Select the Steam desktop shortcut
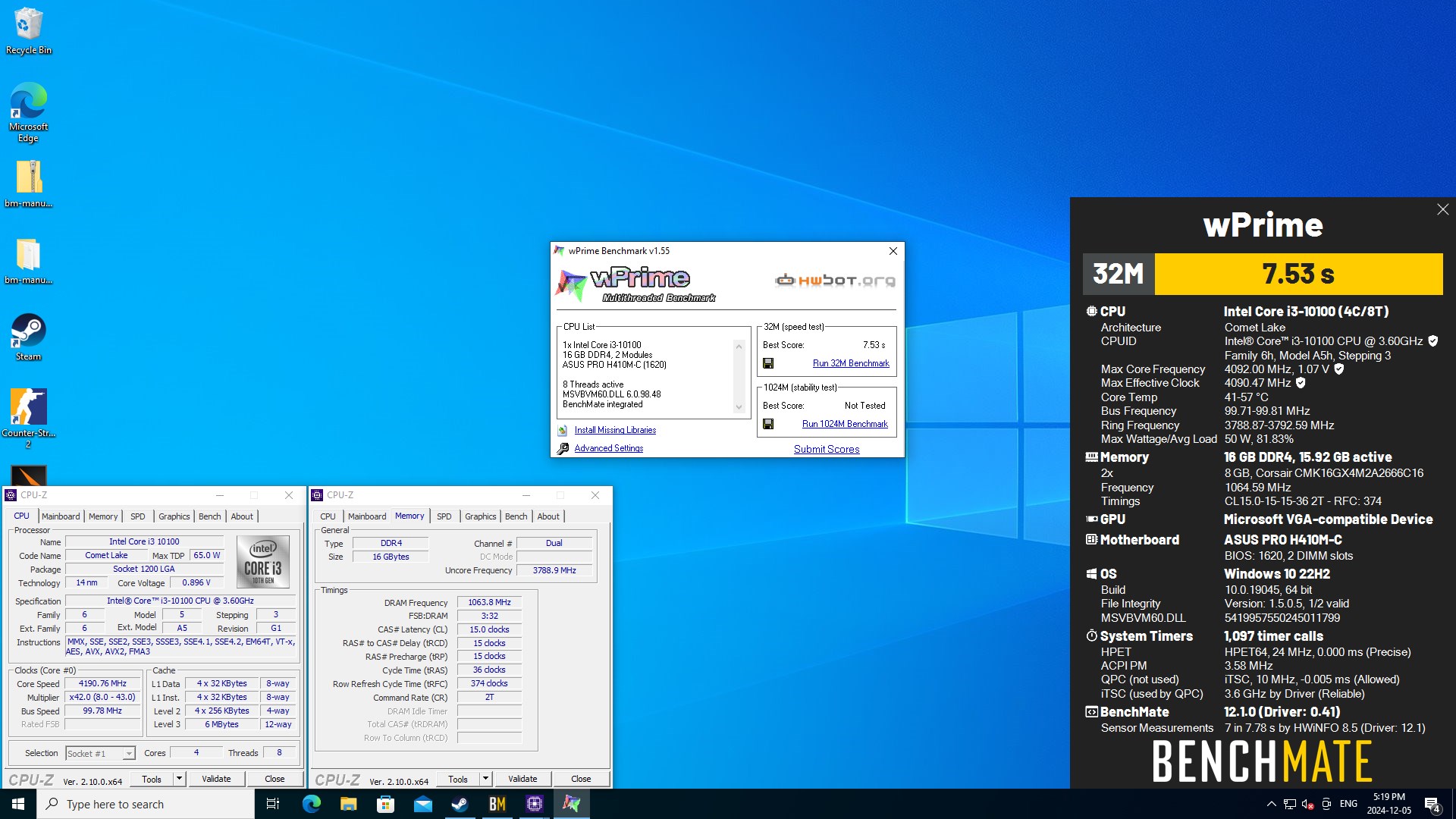 (x=28, y=337)
